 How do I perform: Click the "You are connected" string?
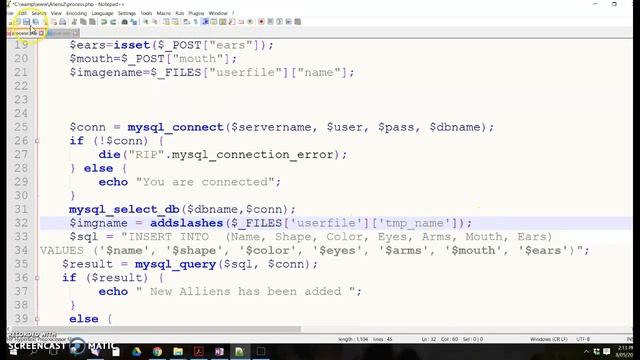point(205,182)
